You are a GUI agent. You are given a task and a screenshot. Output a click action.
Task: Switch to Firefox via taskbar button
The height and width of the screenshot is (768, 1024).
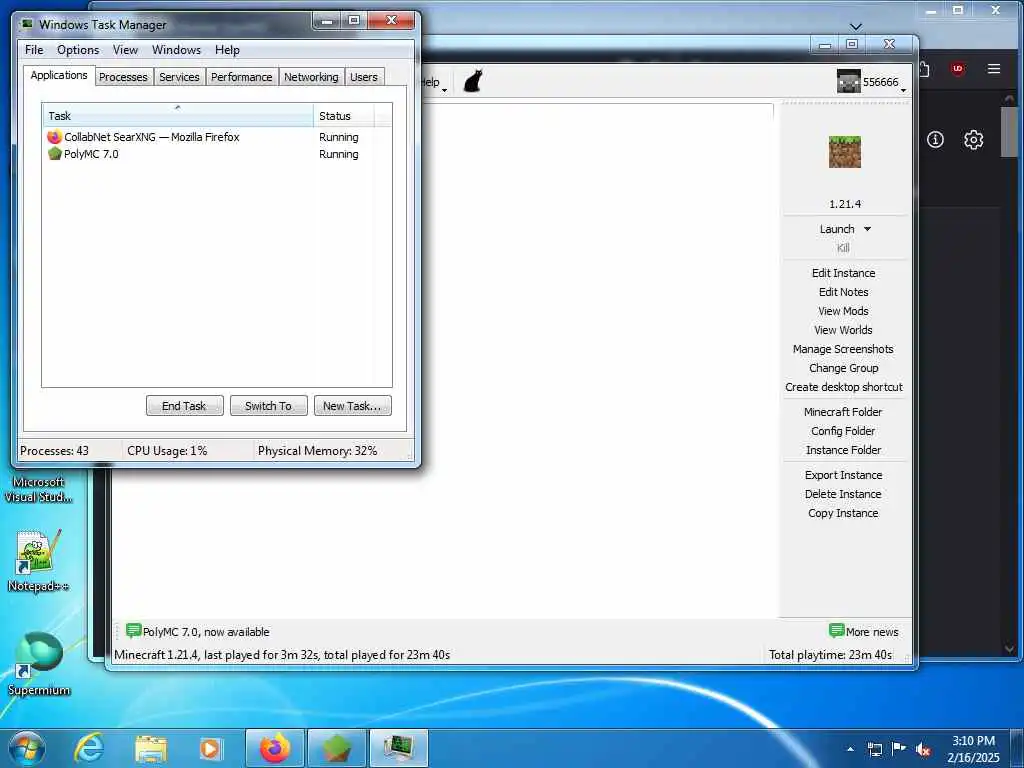pos(275,748)
